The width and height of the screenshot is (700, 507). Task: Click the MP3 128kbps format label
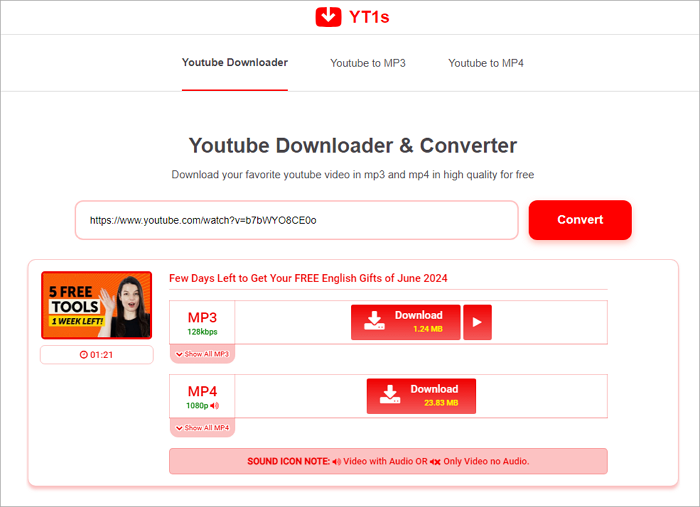point(202,322)
